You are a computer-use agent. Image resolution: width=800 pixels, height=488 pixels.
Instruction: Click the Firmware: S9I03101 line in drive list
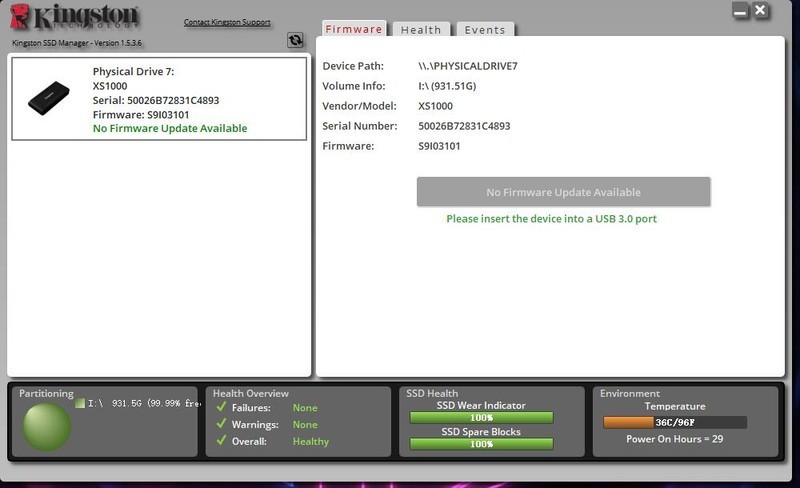(x=141, y=114)
